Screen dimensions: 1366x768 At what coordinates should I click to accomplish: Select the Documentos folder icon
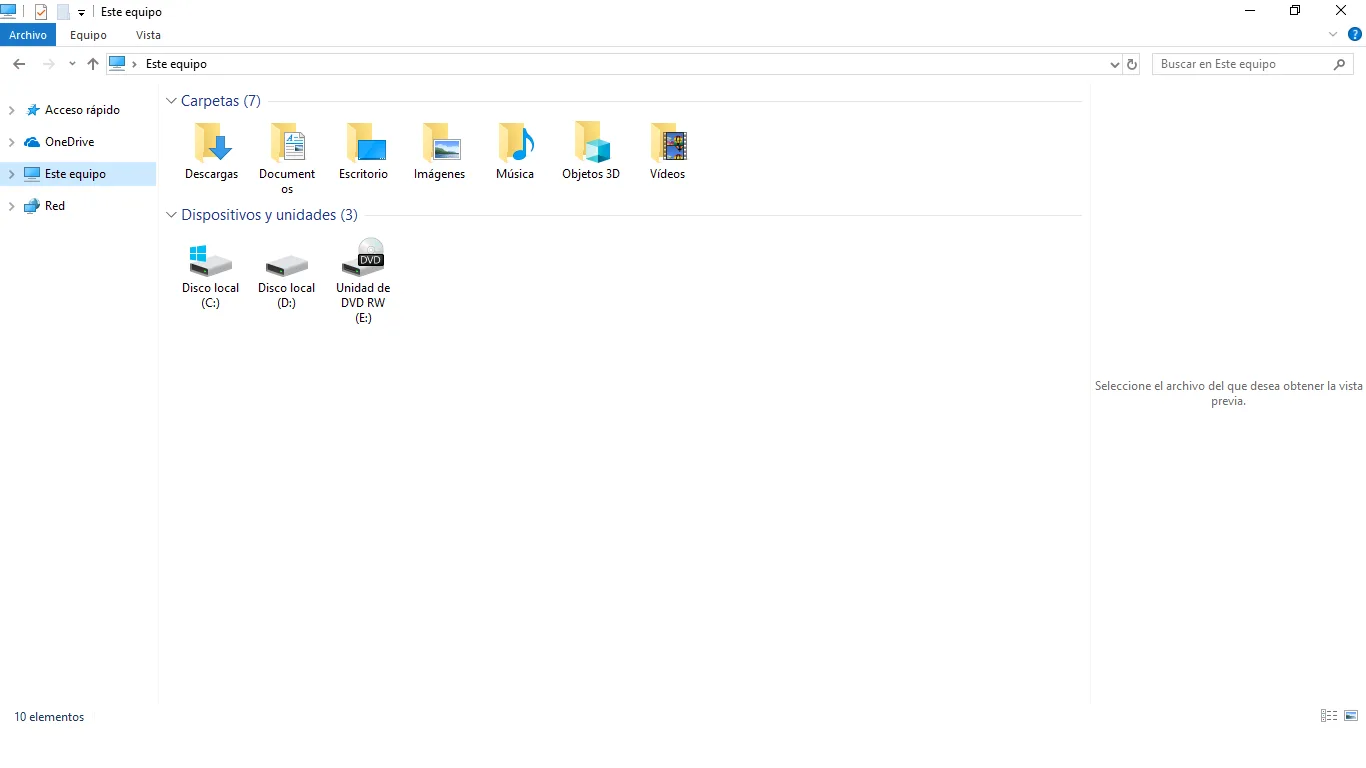pyautogui.click(x=287, y=143)
